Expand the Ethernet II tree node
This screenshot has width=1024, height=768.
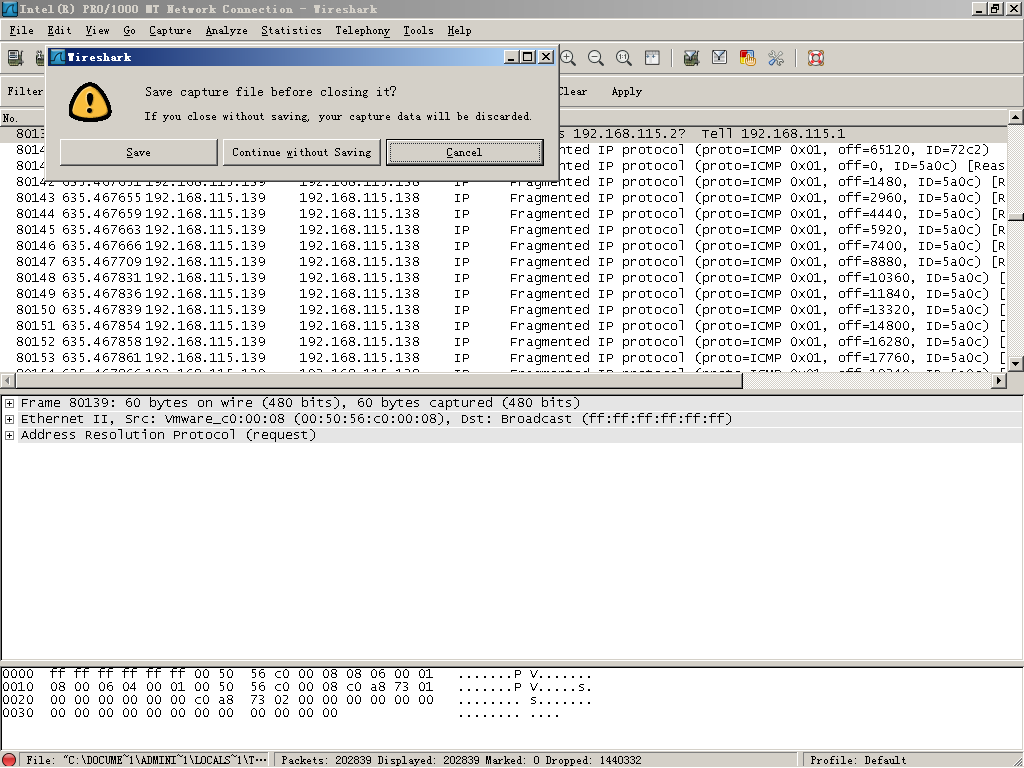[x=9, y=419]
